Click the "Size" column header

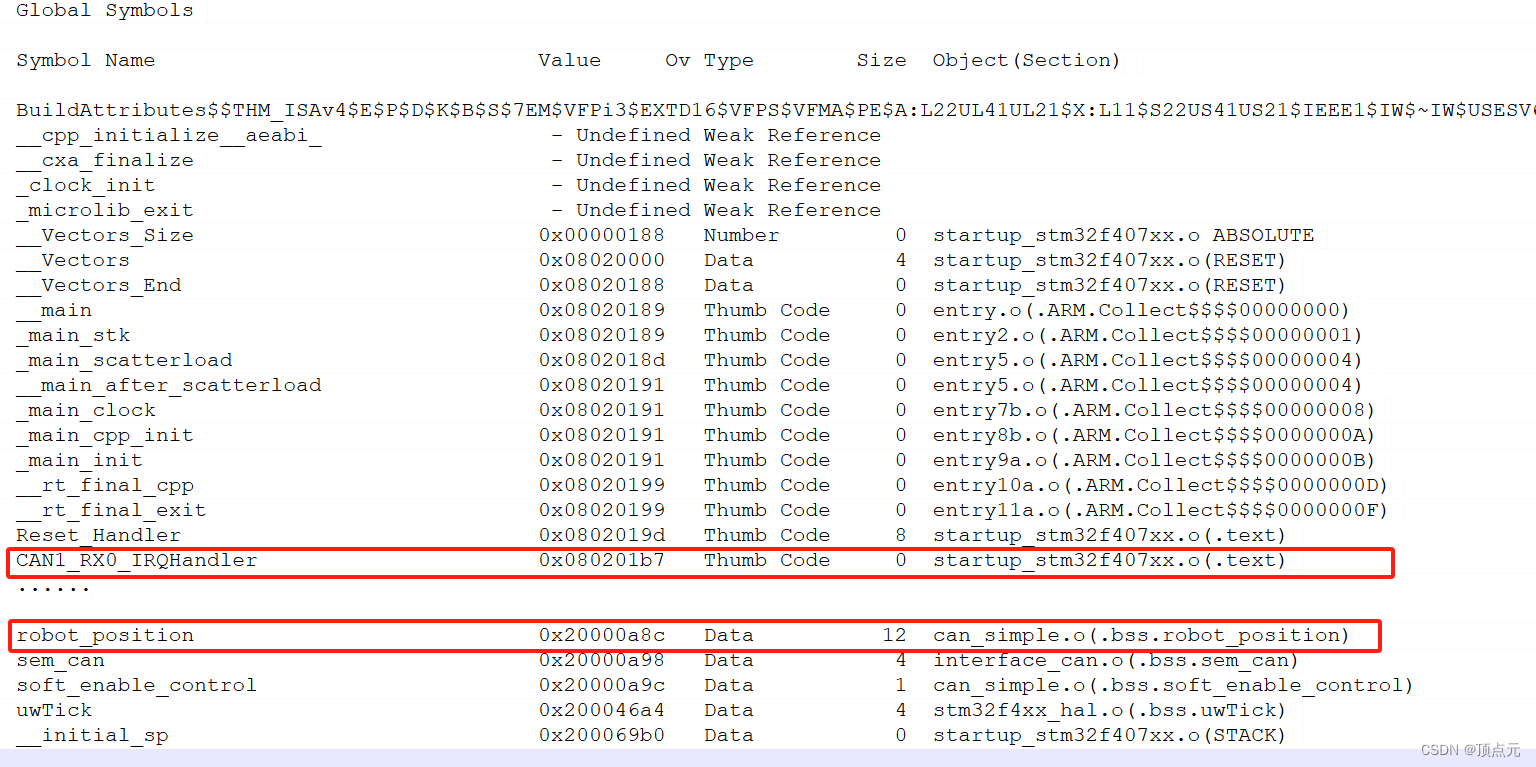pyautogui.click(x=882, y=60)
